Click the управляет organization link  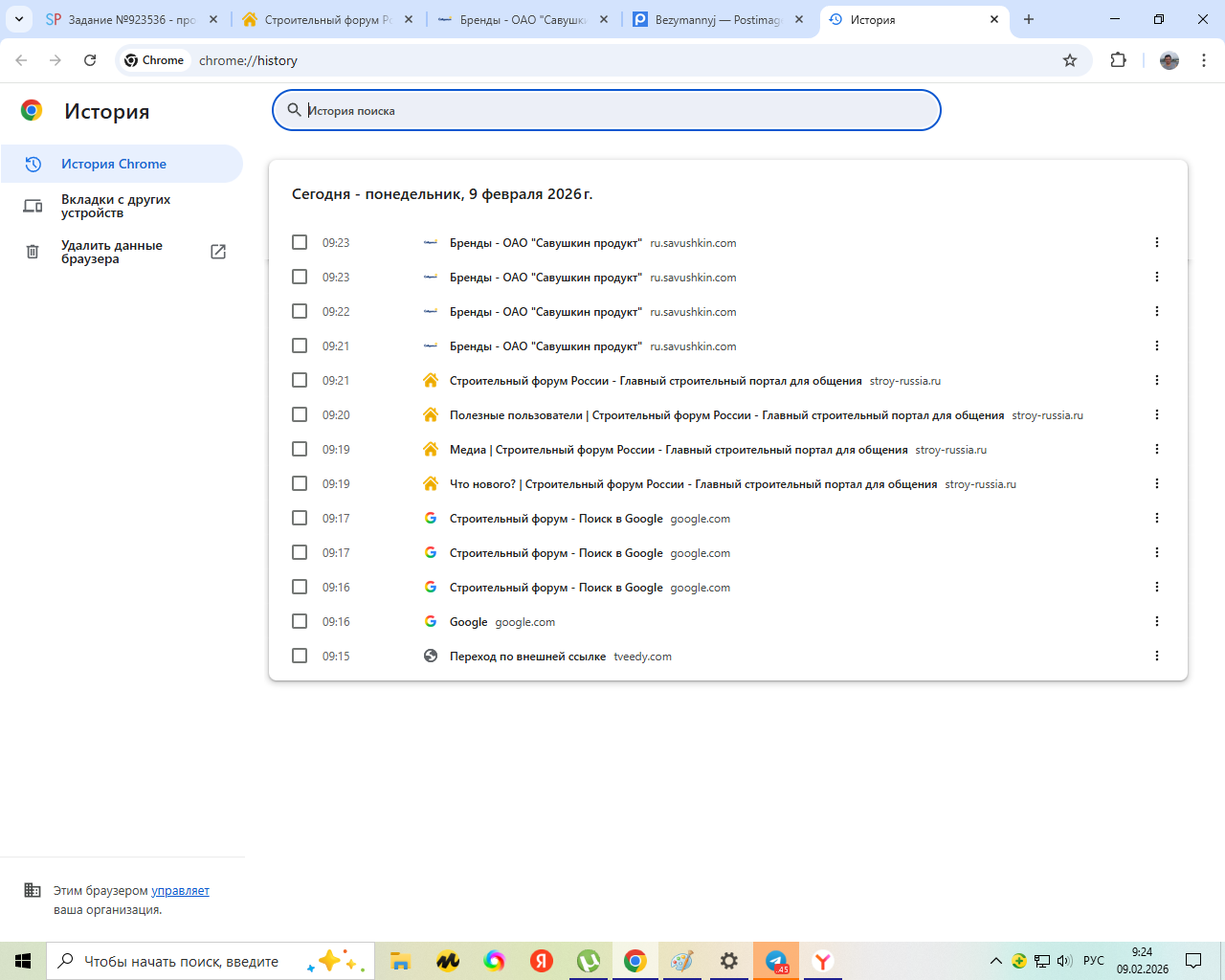[180, 891]
